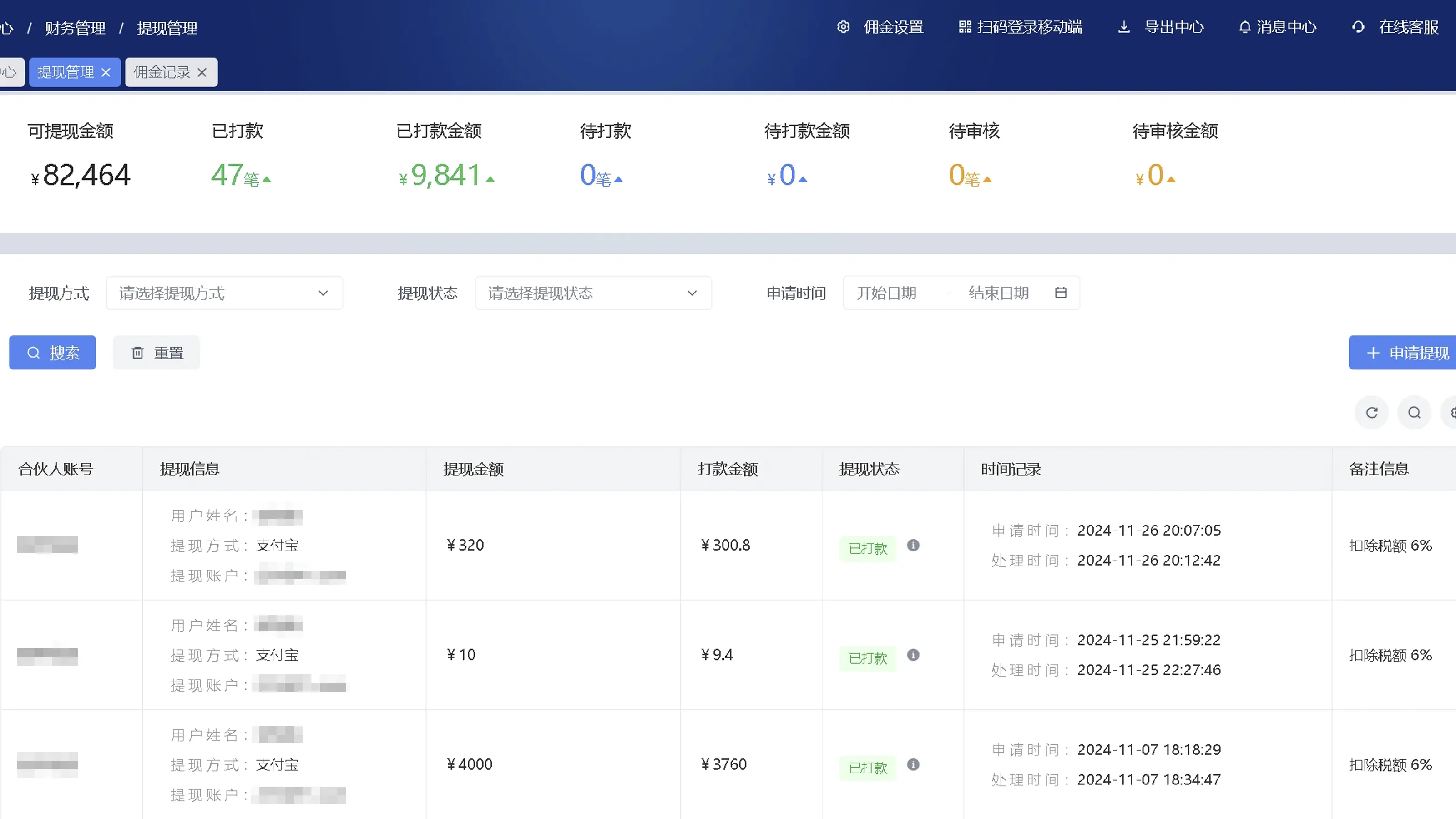Click 扫码登录移动端 QR login icon
The image size is (1456, 819).
965,27
